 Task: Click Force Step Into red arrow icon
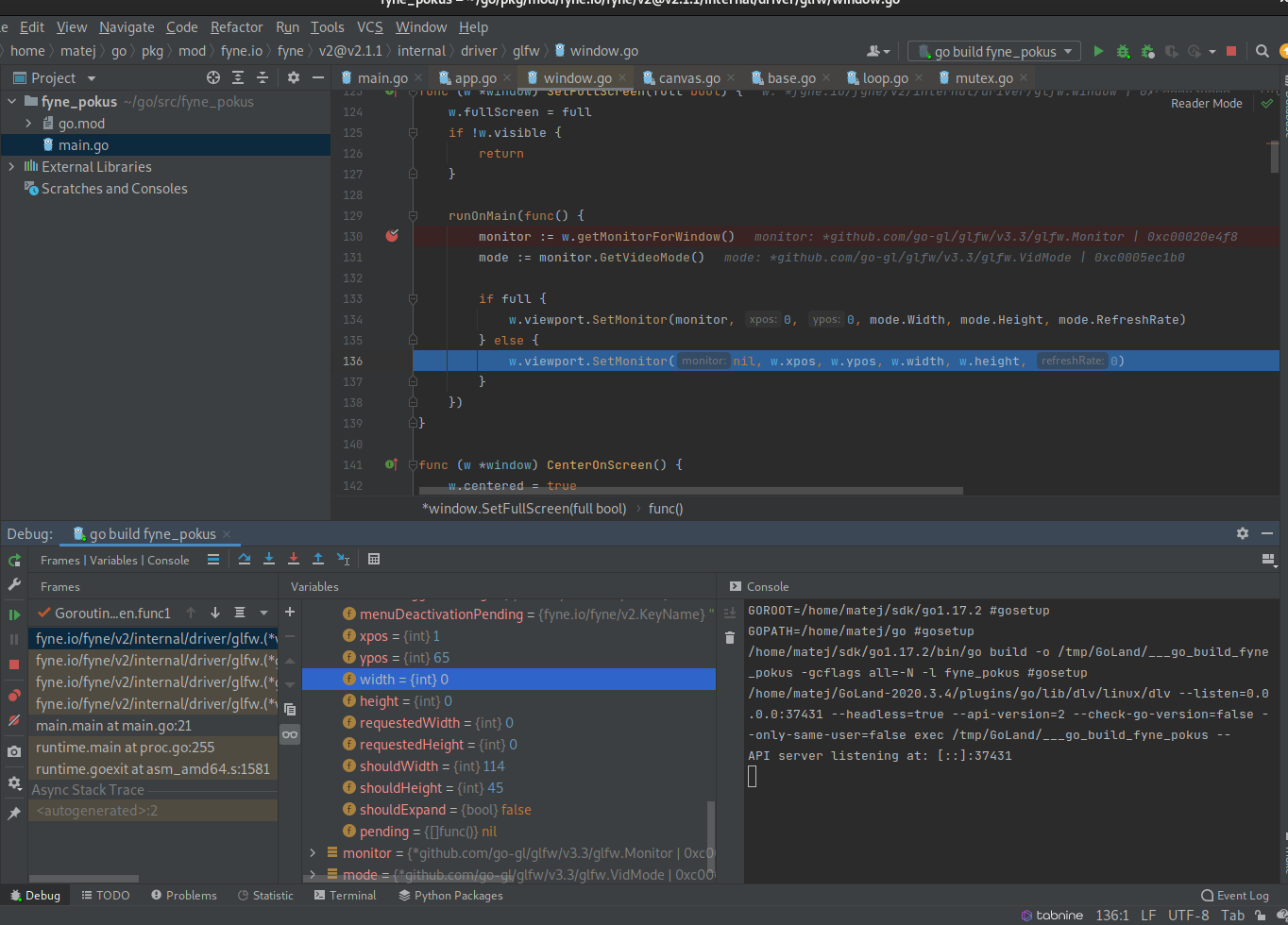[x=294, y=559]
